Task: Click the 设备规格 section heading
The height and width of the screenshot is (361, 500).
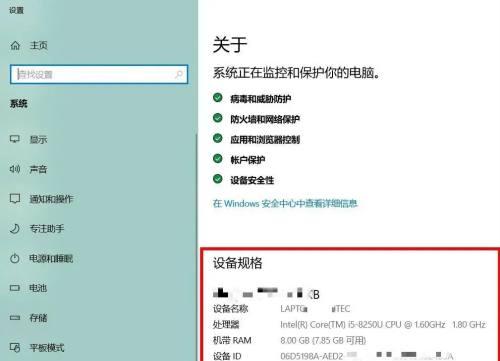Action: point(238,263)
